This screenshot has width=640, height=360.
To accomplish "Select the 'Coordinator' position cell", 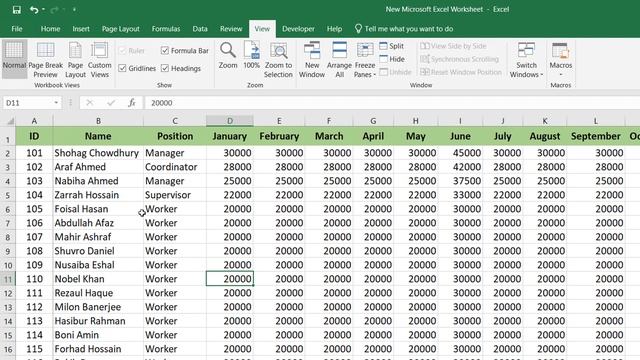I will (175, 167).
